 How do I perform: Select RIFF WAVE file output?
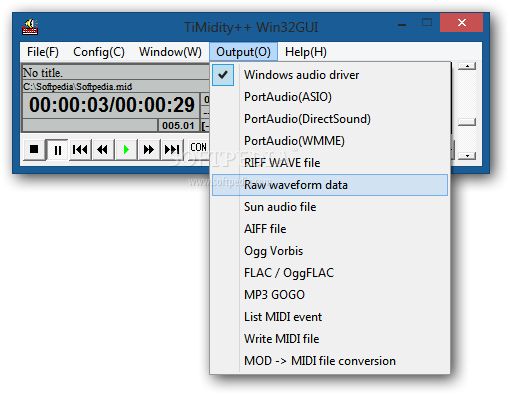pyautogui.click(x=330, y=163)
